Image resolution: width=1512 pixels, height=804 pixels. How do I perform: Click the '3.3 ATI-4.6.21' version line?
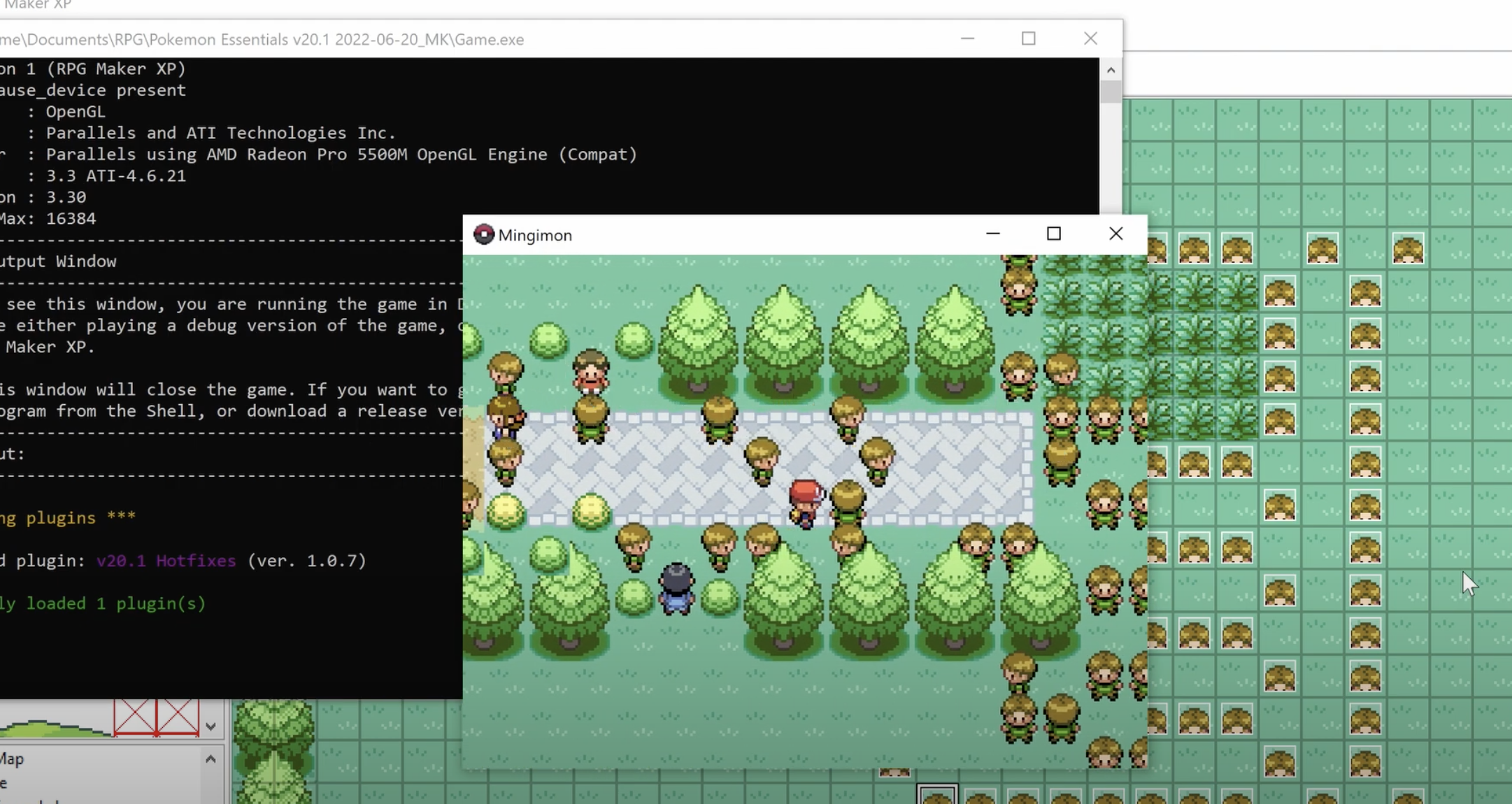(x=116, y=175)
